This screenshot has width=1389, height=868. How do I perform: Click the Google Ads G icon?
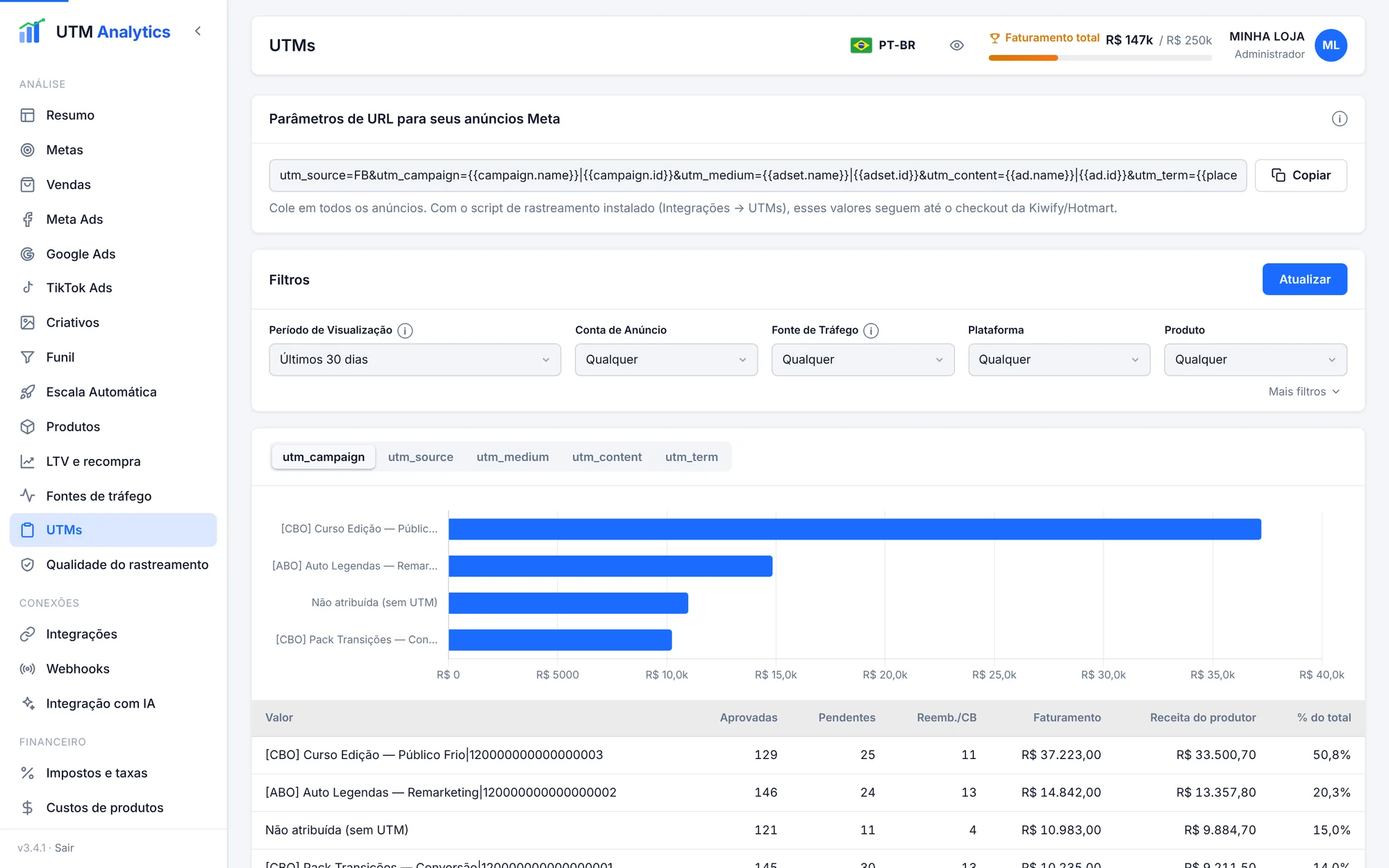28,254
